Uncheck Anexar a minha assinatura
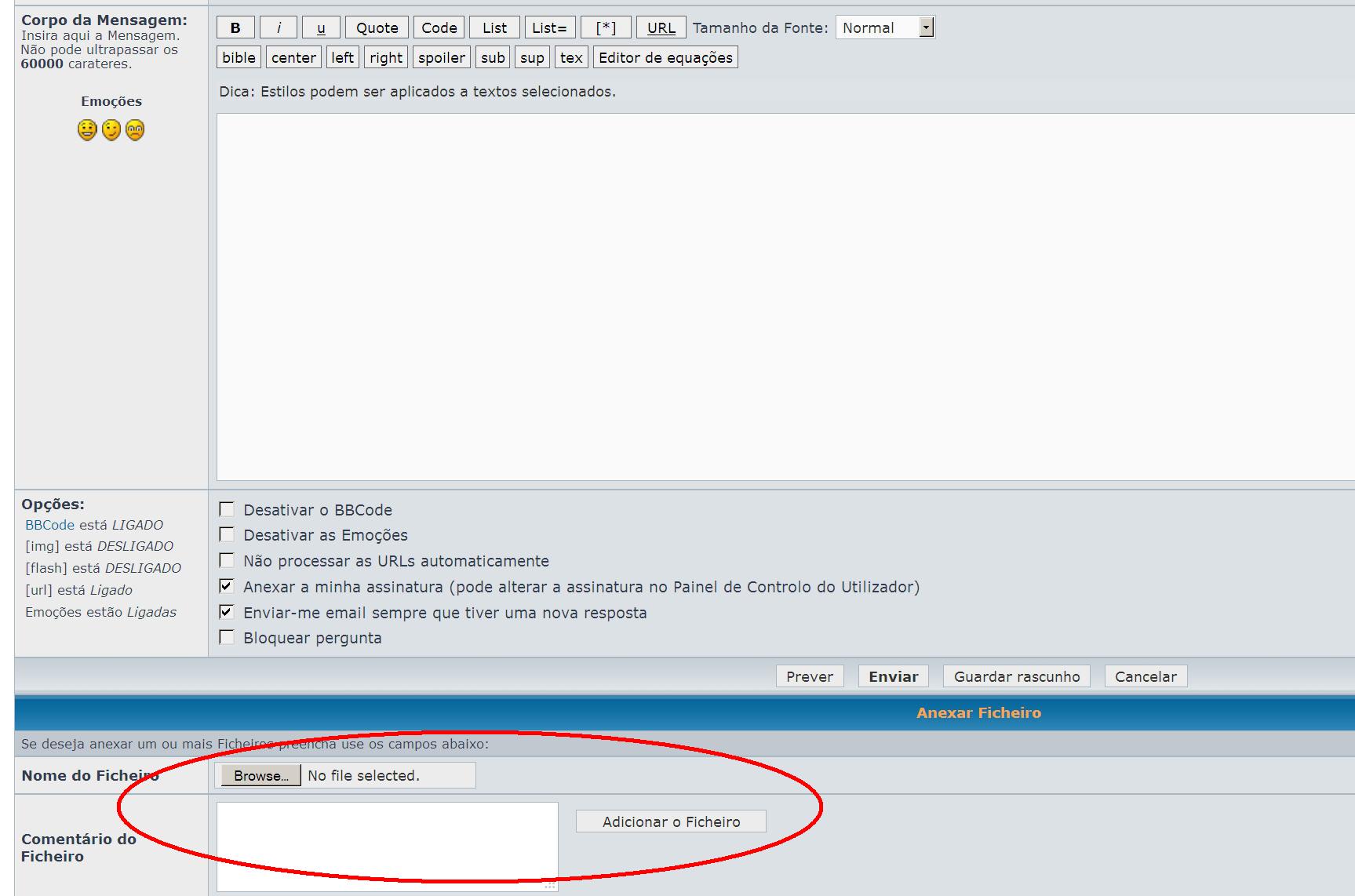This screenshot has height=896, width=1355. click(x=227, y=586)
